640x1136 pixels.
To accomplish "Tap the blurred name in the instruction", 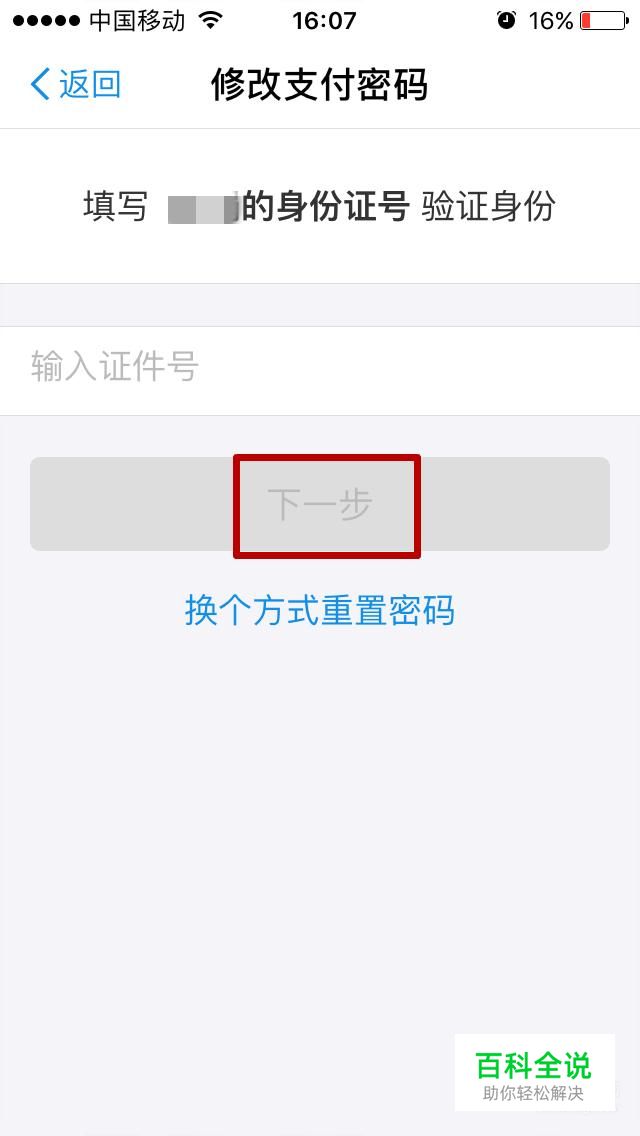I will coord(204,208).
